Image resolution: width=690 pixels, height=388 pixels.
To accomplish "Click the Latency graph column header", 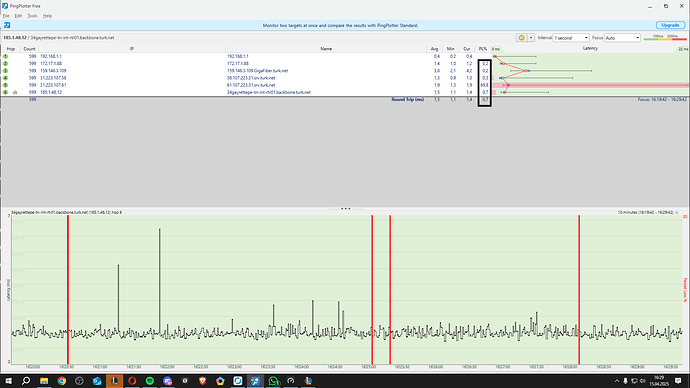I will pos(590,48).
